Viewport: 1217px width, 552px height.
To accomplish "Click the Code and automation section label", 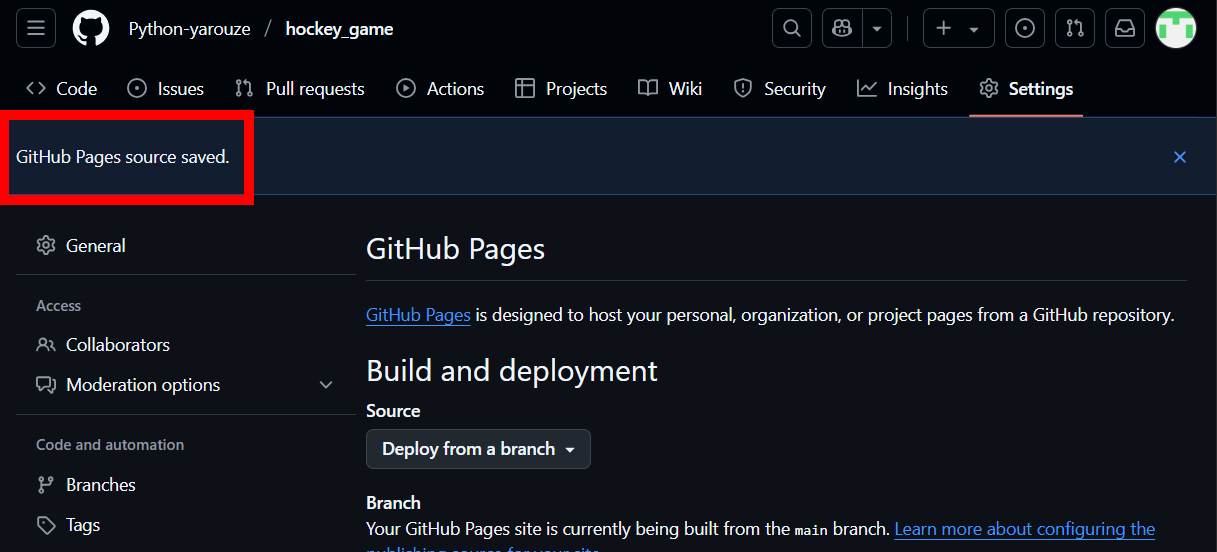I will (x=110, y=445).
